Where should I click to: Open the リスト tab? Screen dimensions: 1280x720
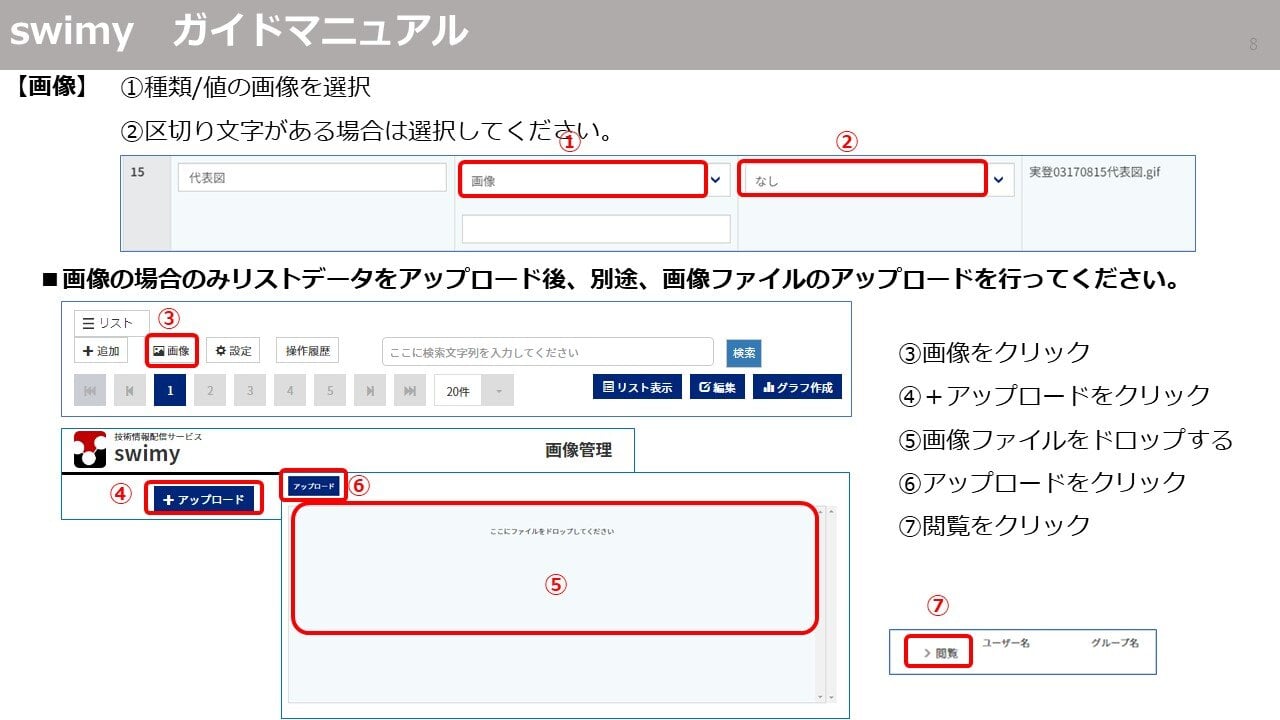(x=111, y=322)
